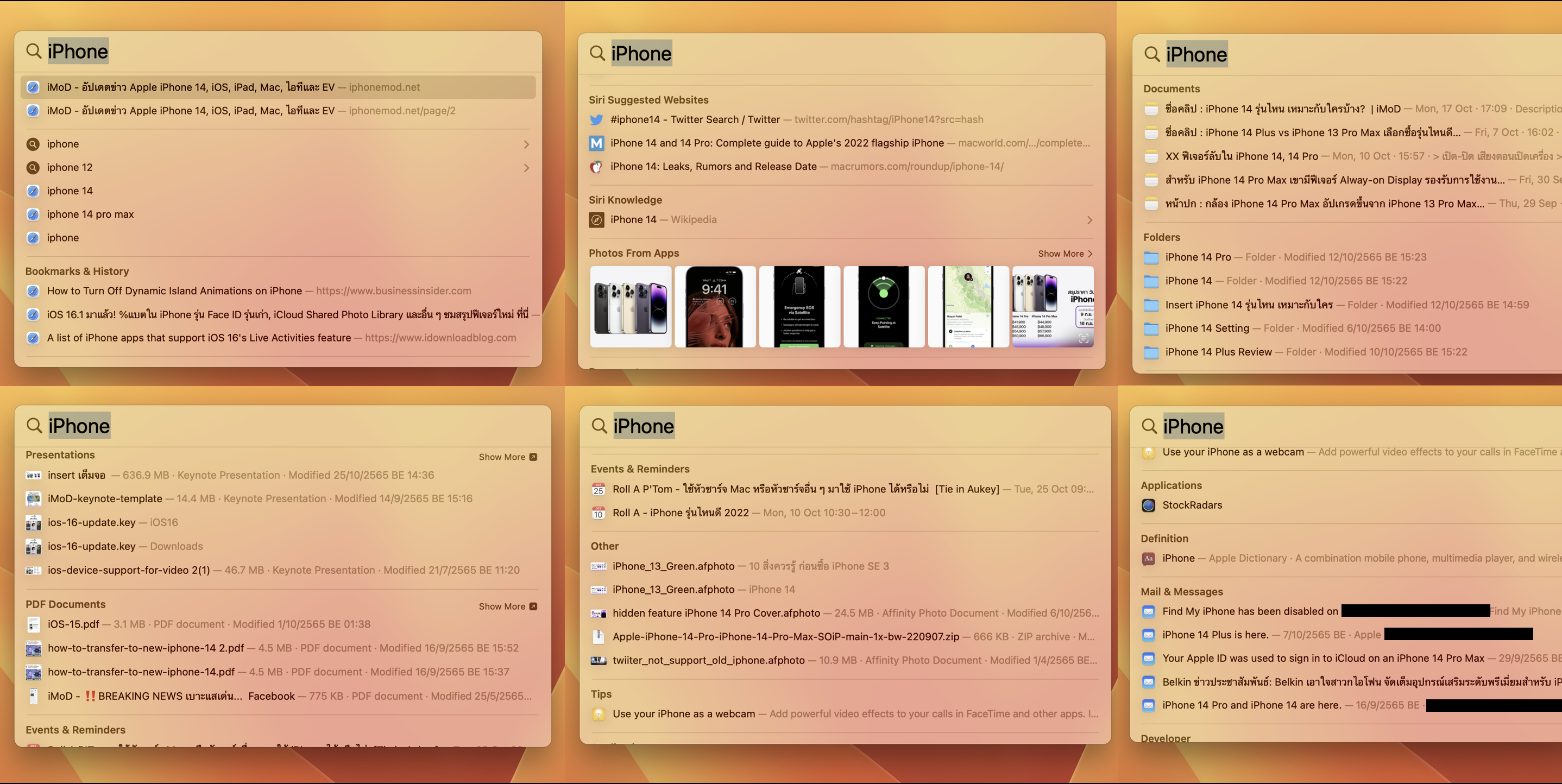Click the Twitter bird icon for #iphone14
Image resolution: width=1562 pixels, height=784 pixels.
(x=597, y=120)
